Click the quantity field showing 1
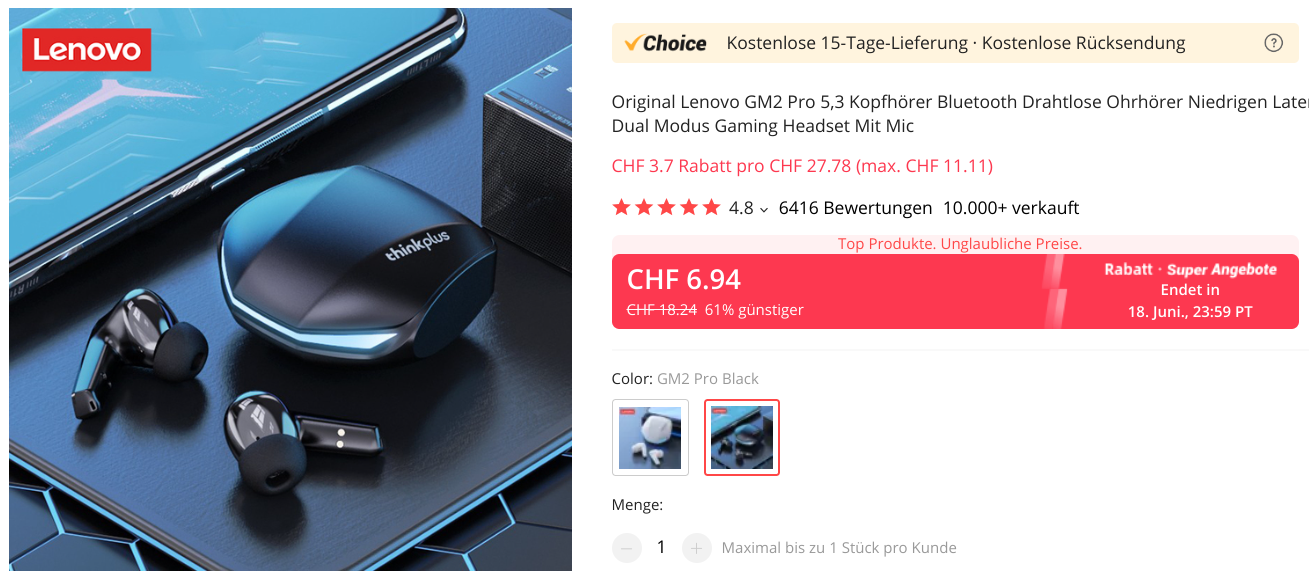 click(661, 548)
